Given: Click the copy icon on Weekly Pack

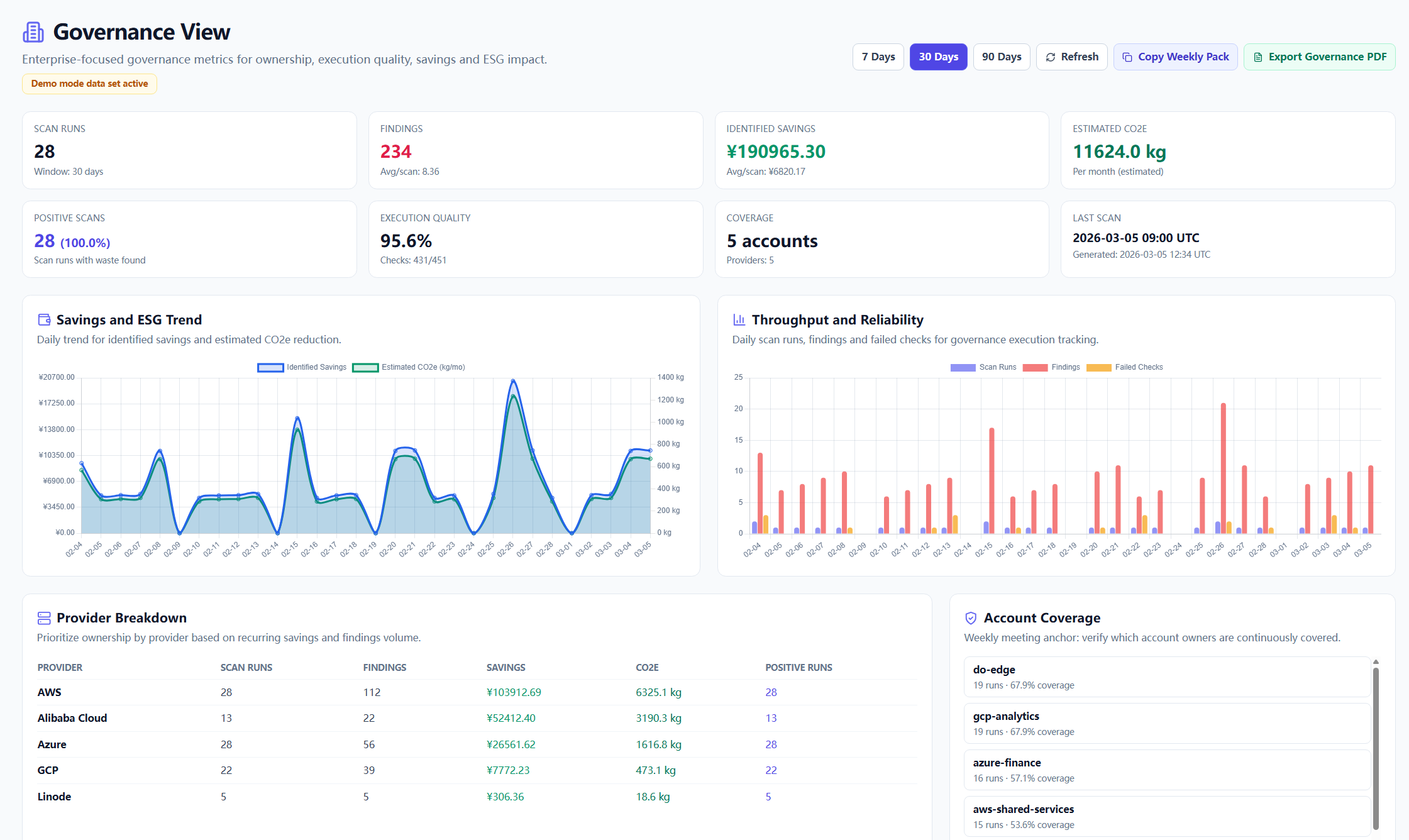Looking at the screenshot, I should [1127, 57].
